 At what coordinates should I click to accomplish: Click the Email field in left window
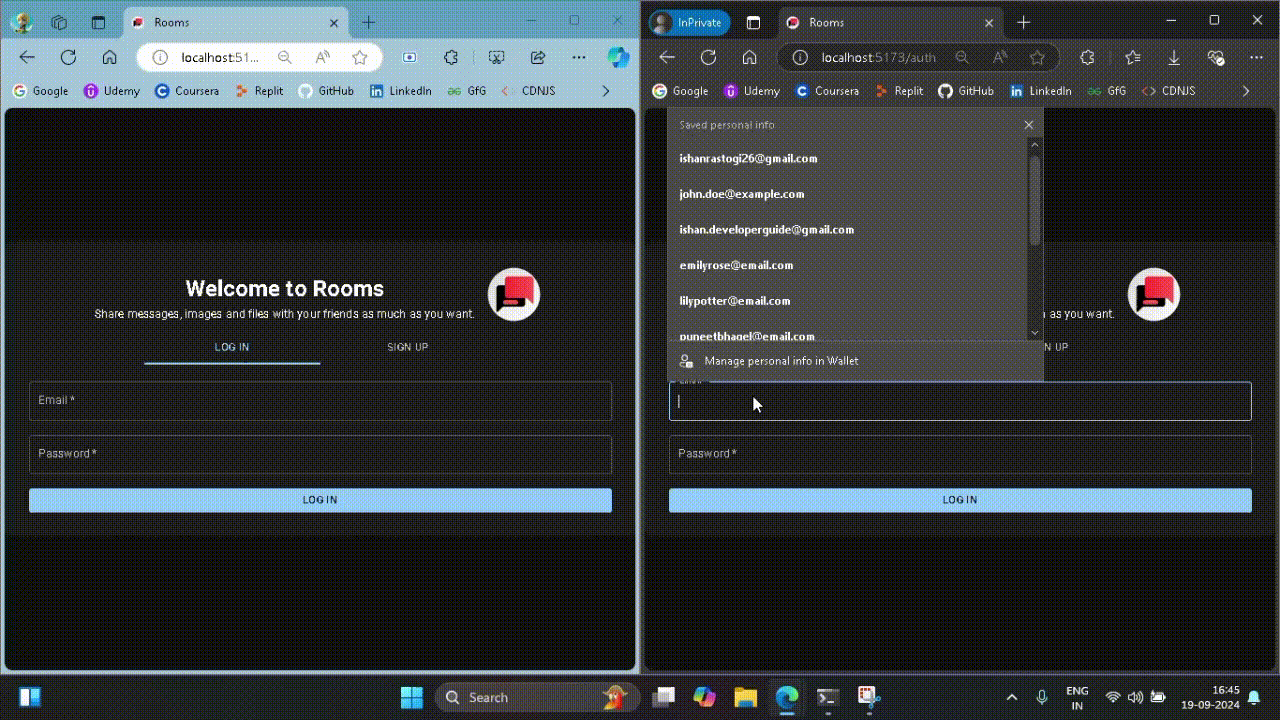[320, 400]
